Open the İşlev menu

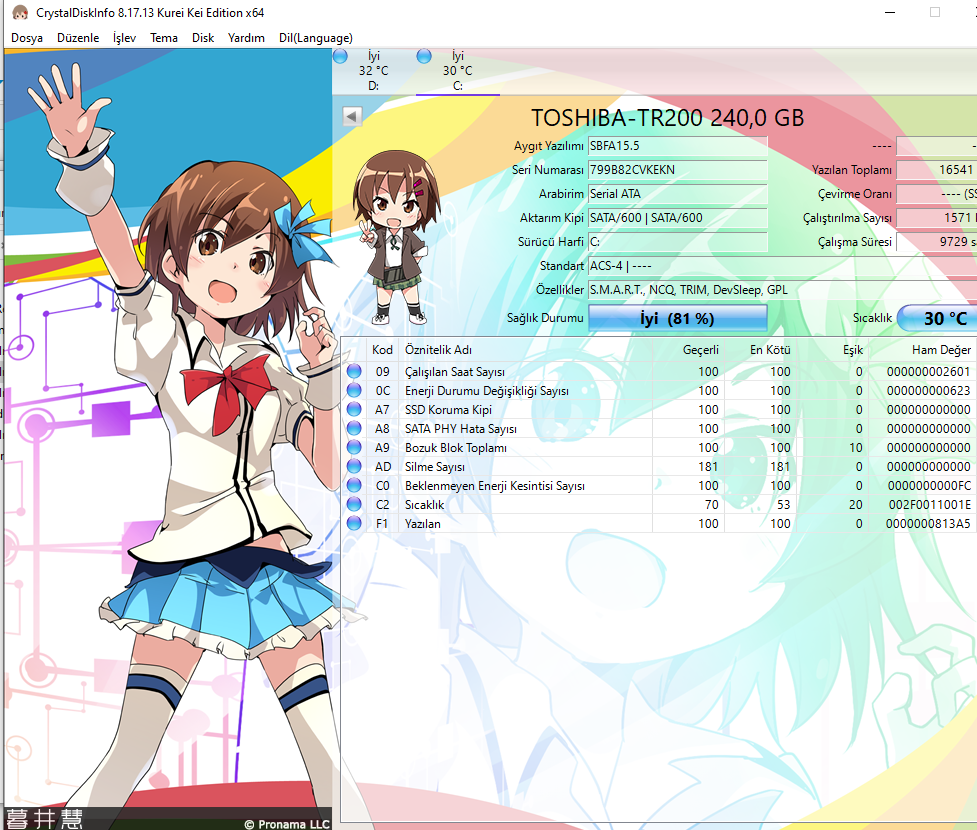pos(124,38)
